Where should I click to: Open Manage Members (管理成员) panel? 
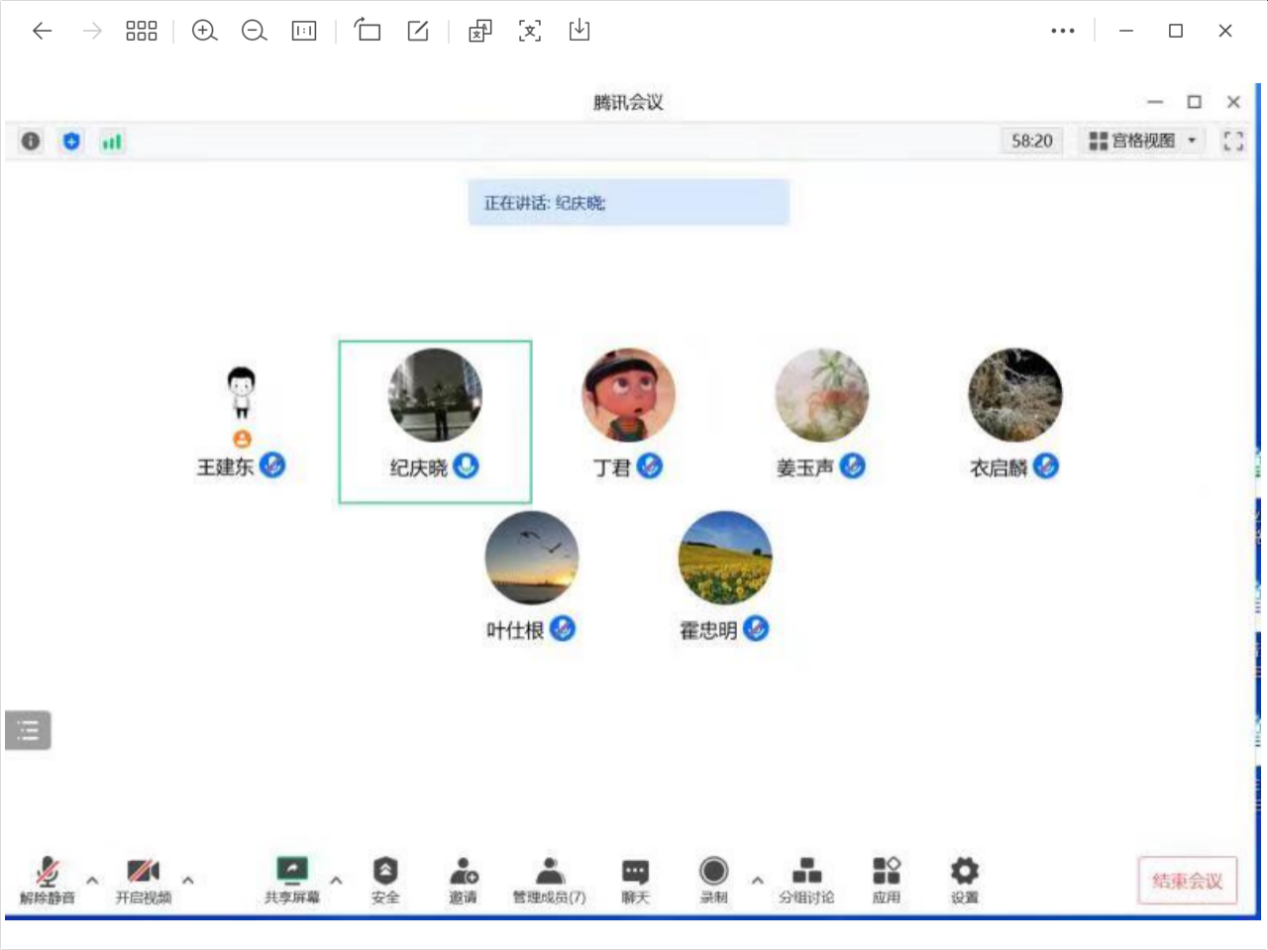click(x=549, y=872)
